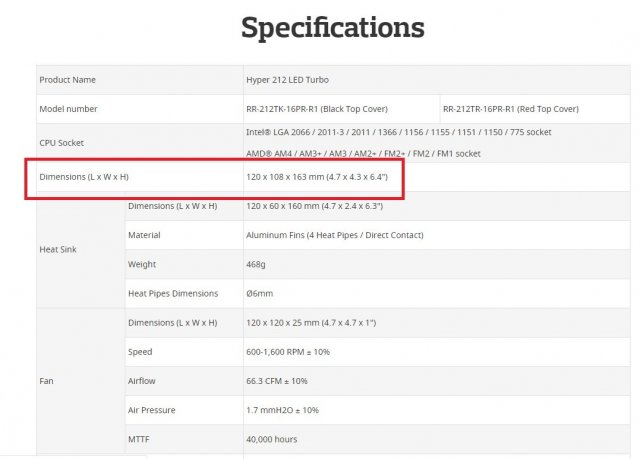Click the CPU Socket row label
Screen dimensions: 640x459
[x=62, y=142]
